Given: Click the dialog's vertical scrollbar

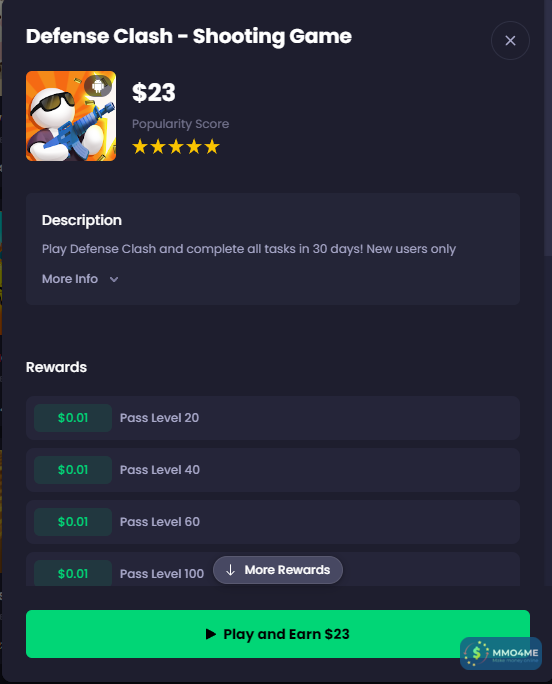Looking at the screenshot, I should click(x=548, y=129).
